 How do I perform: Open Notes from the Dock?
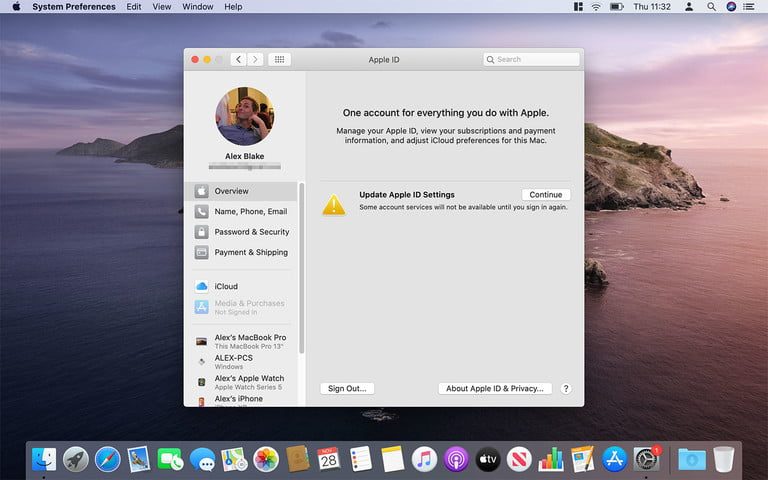[x=392, y=459]
